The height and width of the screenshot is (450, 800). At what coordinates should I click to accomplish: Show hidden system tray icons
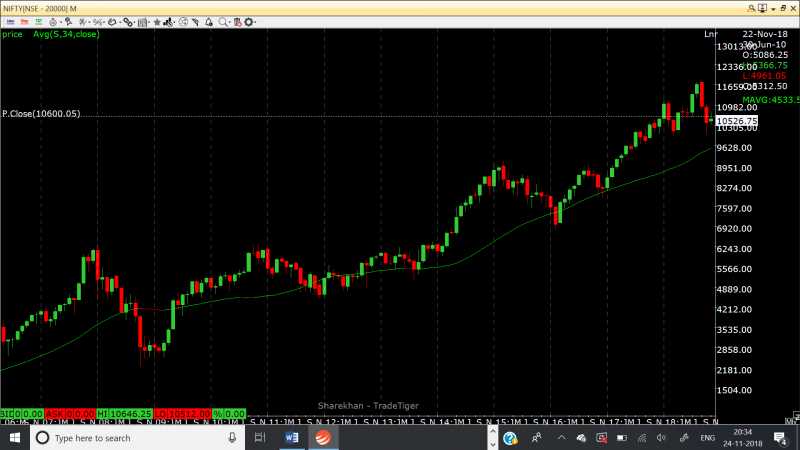click(x=561, y=438)
